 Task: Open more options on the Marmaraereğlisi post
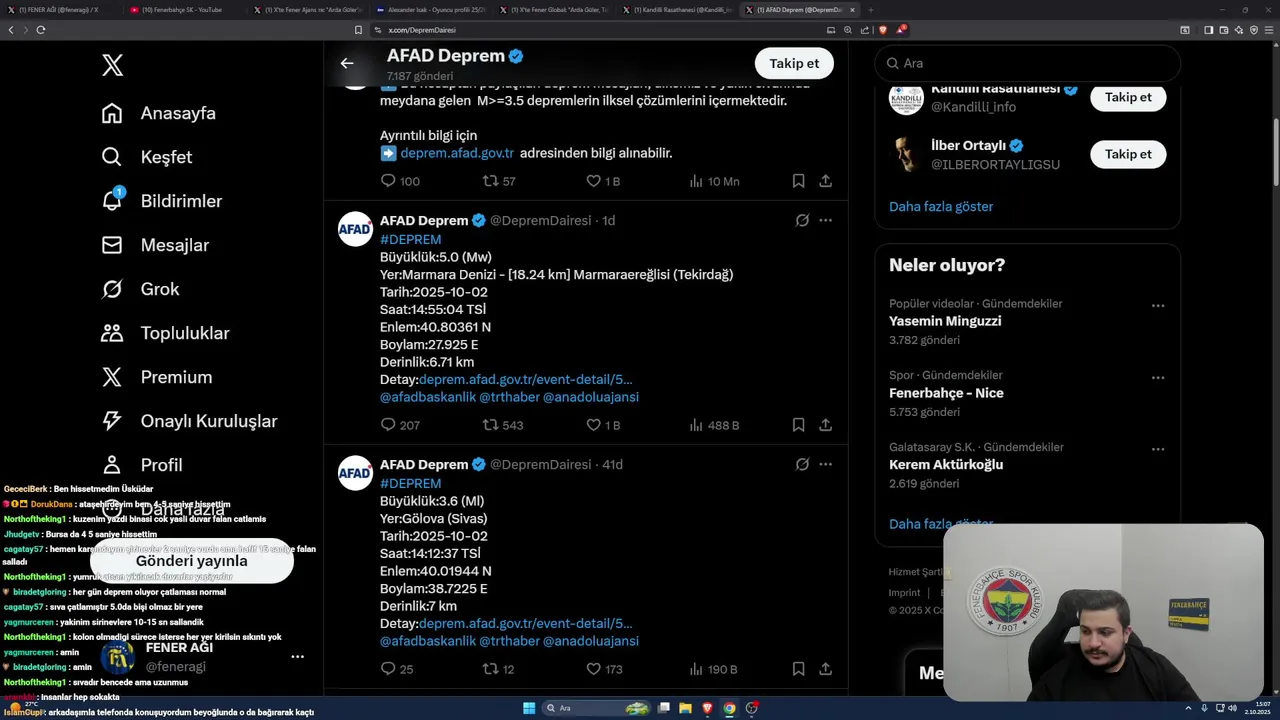pos(825,220)
